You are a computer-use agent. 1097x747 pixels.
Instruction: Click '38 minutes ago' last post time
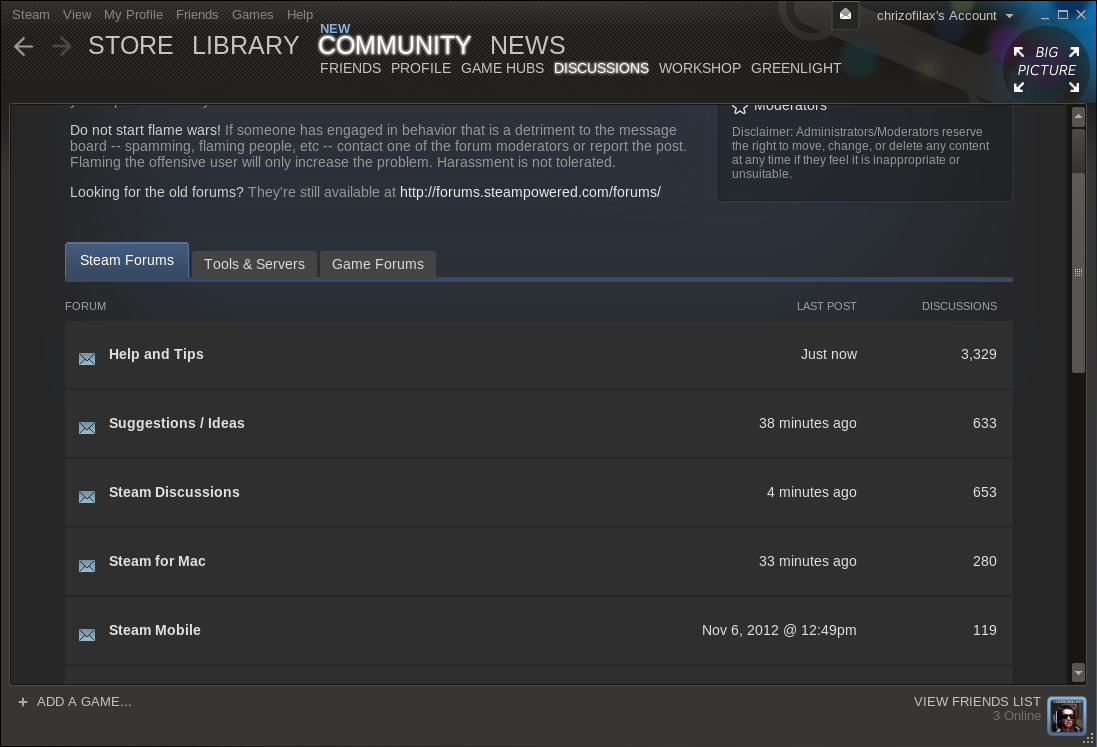click(x=807, y=423)
